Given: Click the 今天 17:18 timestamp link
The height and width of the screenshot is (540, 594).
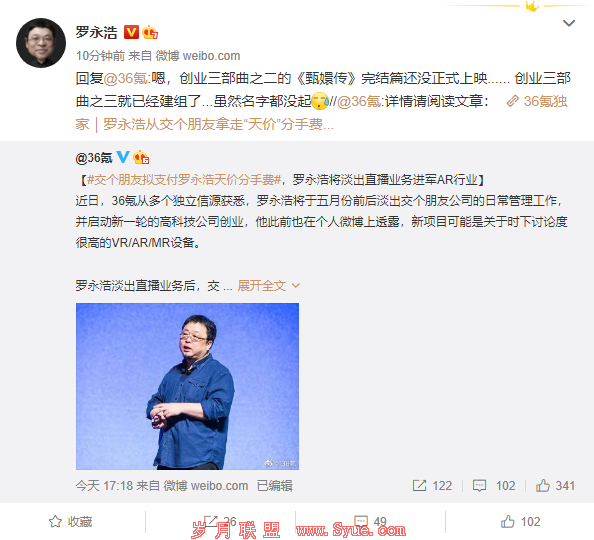Looking at the screenshot, I should (104, 485).
